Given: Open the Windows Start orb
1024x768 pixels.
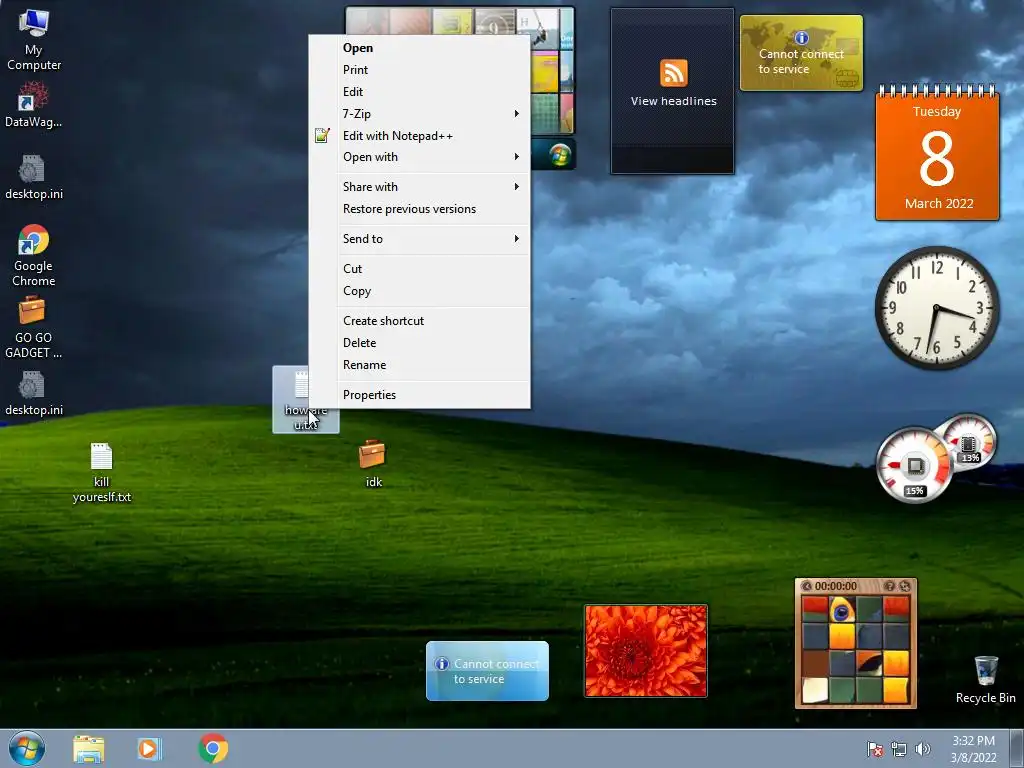Looking at the screenshot, I should tap(27, 748).
